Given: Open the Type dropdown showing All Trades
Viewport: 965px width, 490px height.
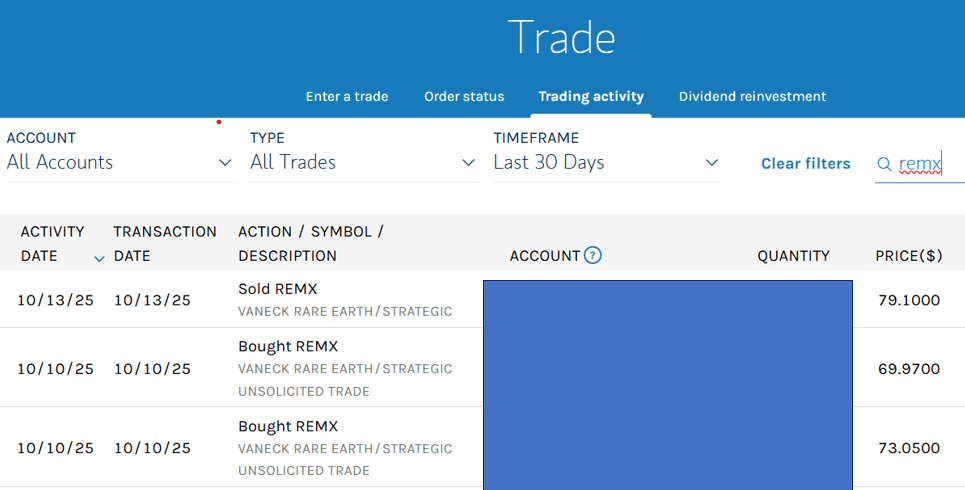Looking at the screenshot, I should (x=364, y=163).
